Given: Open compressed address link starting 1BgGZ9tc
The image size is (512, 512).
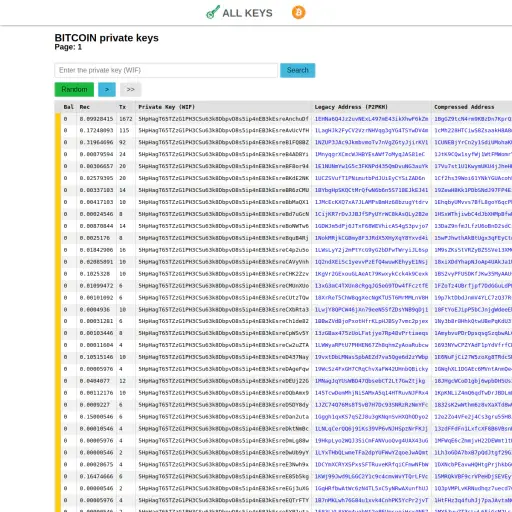Looking at the screenshot, I should point(473,119).
